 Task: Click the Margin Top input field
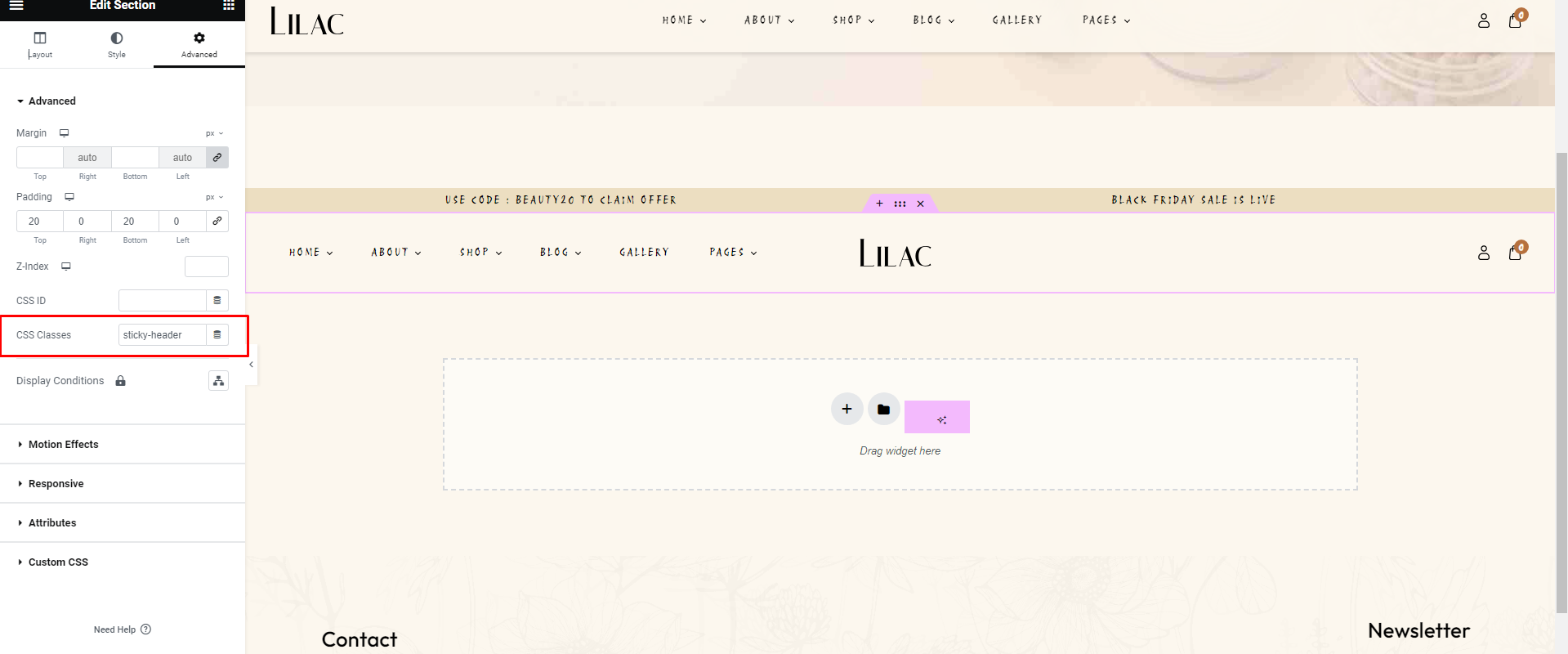[x=40, y=158]
